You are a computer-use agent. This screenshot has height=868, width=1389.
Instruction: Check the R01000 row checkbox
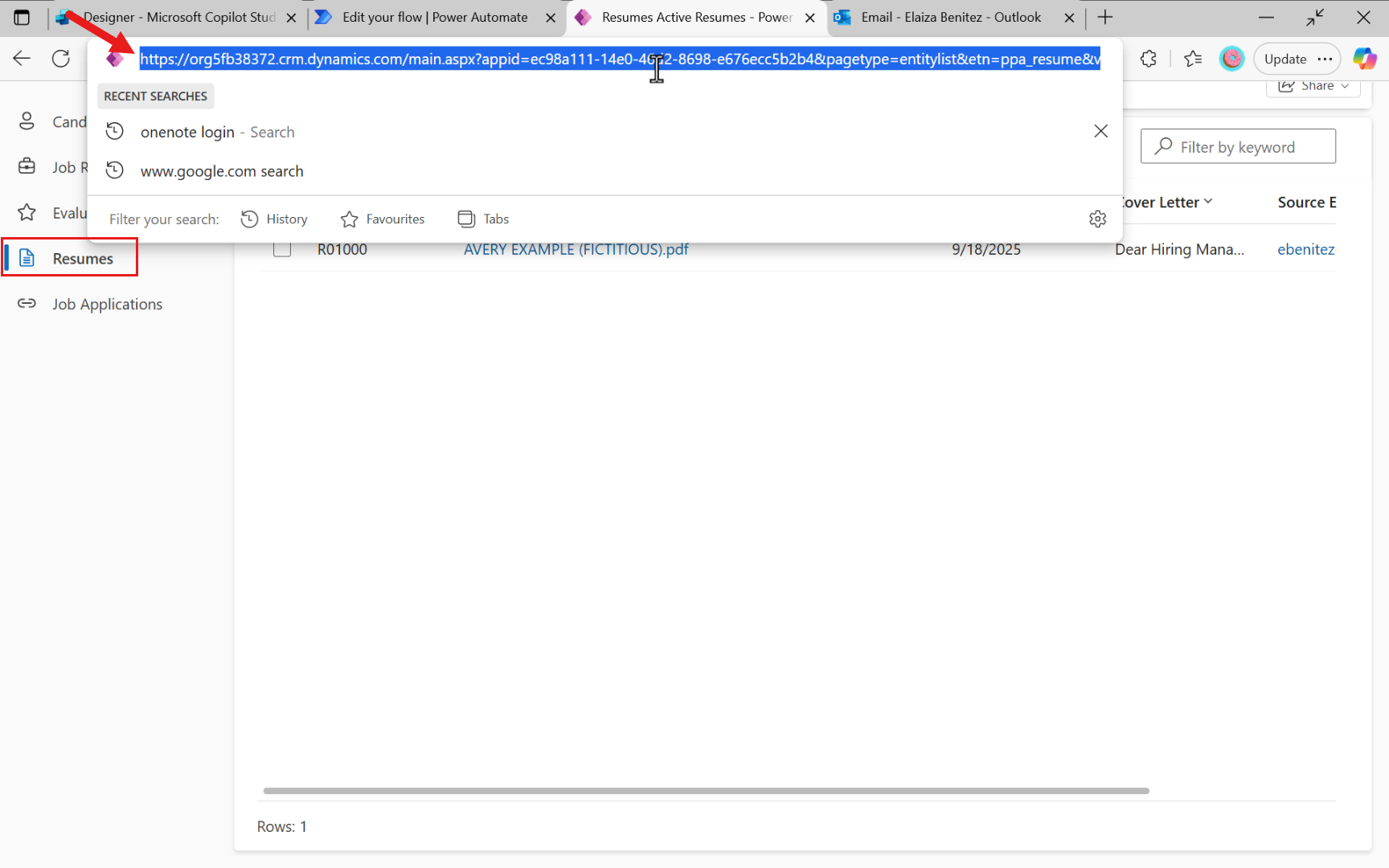tap(282, 249)
